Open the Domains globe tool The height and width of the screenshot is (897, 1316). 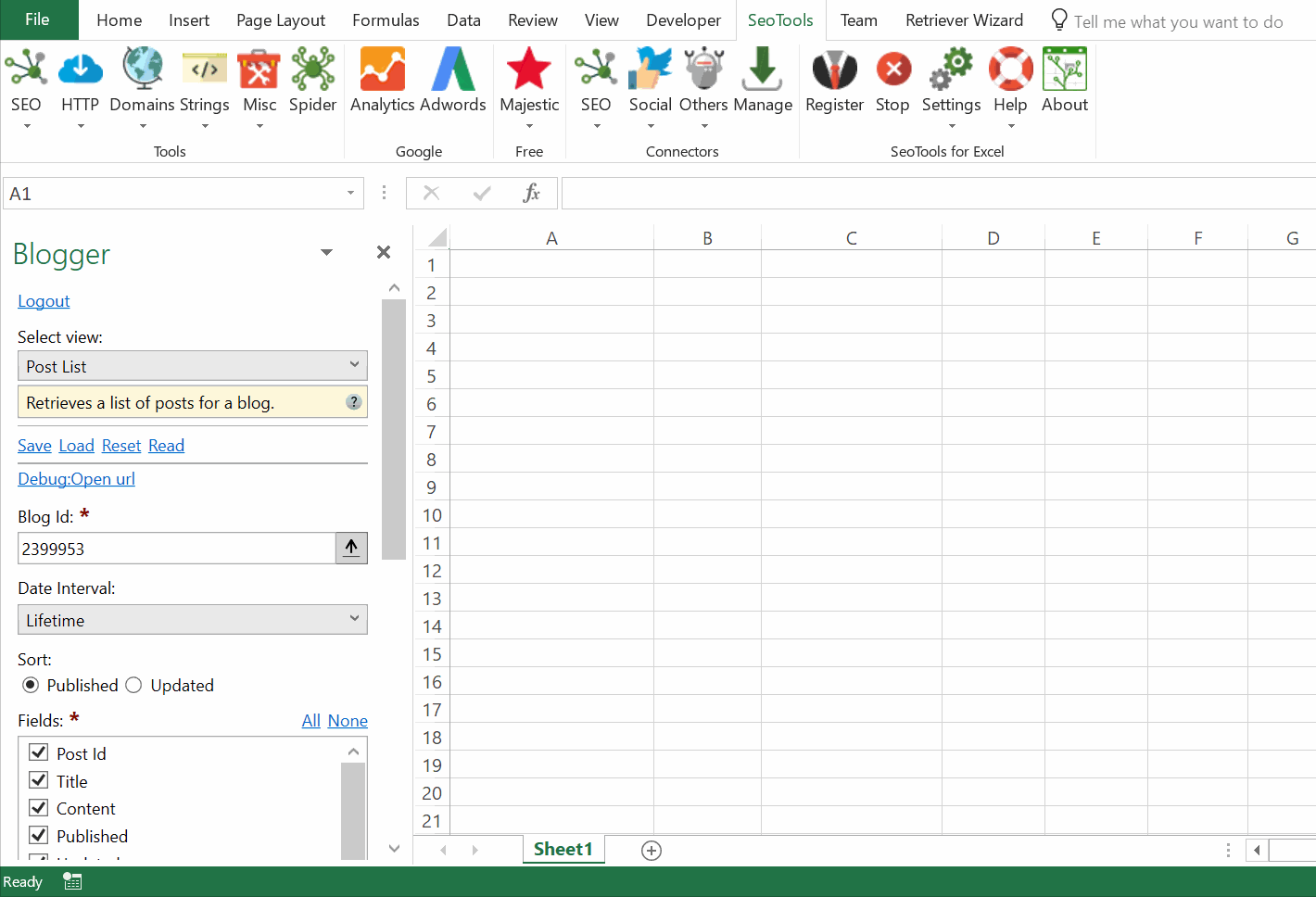pyautogui.click(x=143, y=69)
